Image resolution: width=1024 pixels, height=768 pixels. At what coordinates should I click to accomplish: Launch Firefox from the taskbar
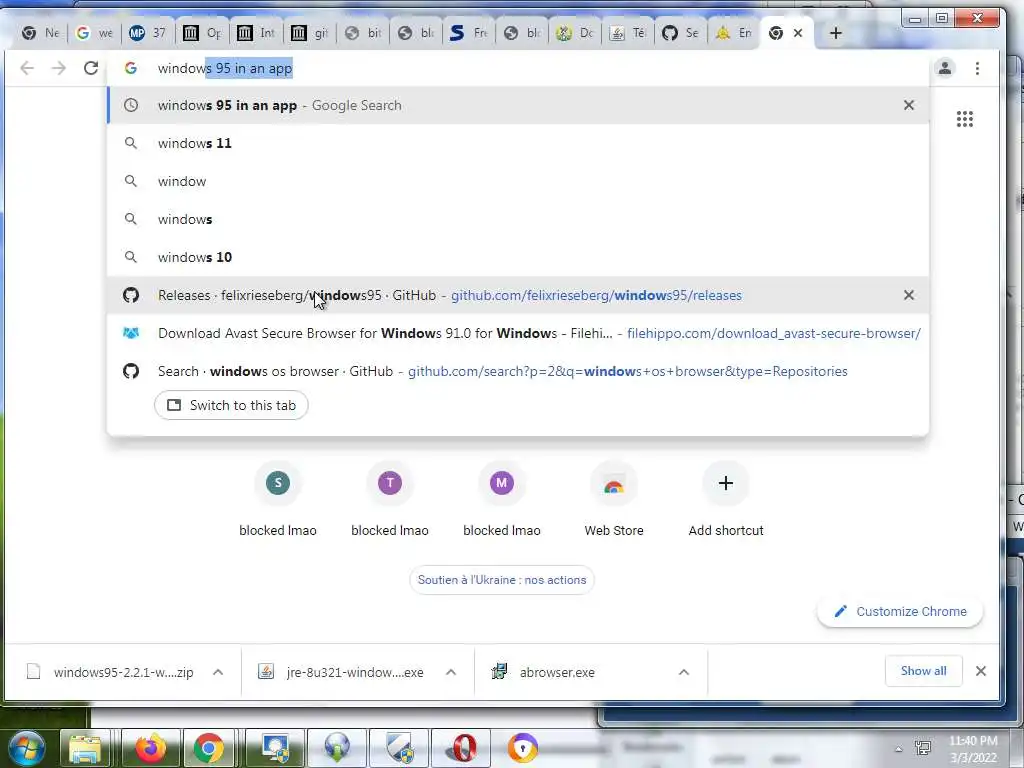point(150,748)
